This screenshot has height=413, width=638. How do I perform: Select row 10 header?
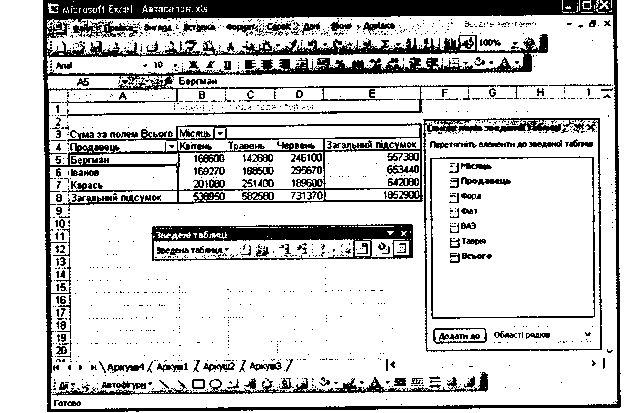60,224
